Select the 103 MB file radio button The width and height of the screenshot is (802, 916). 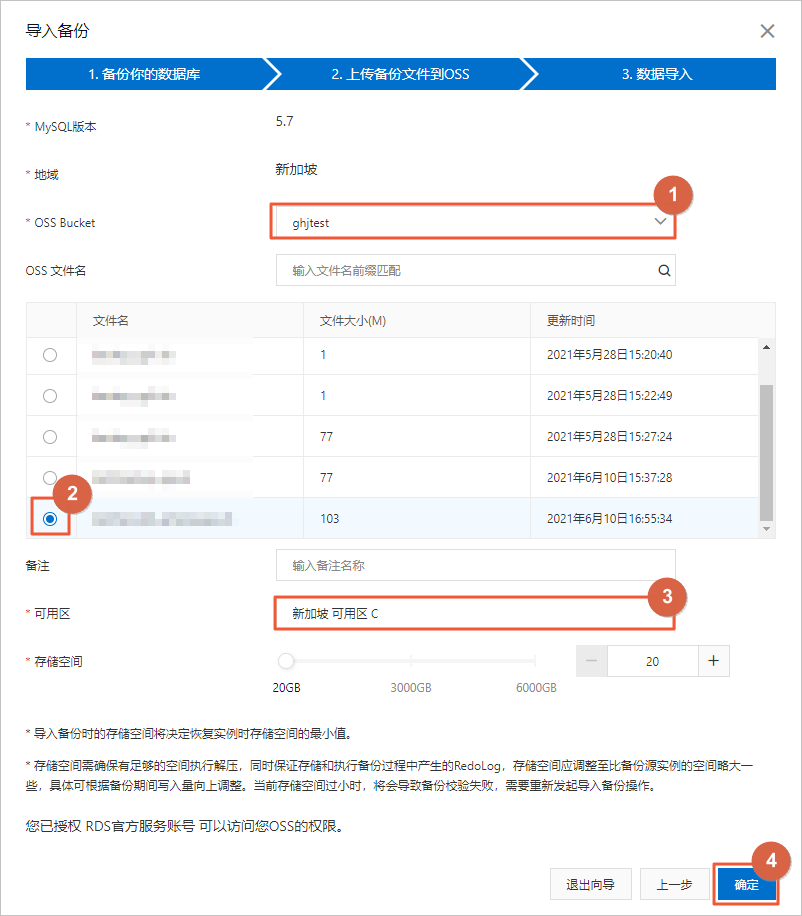50,519
